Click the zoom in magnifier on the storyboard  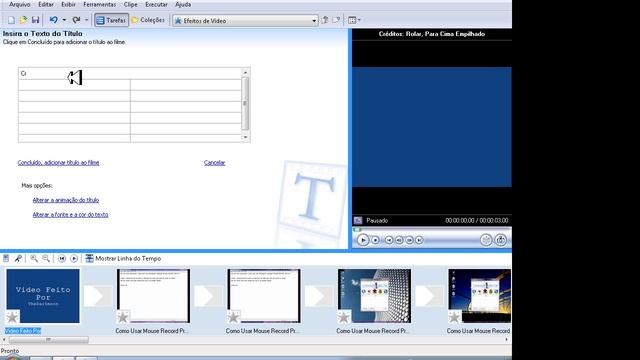pos(34,258)
